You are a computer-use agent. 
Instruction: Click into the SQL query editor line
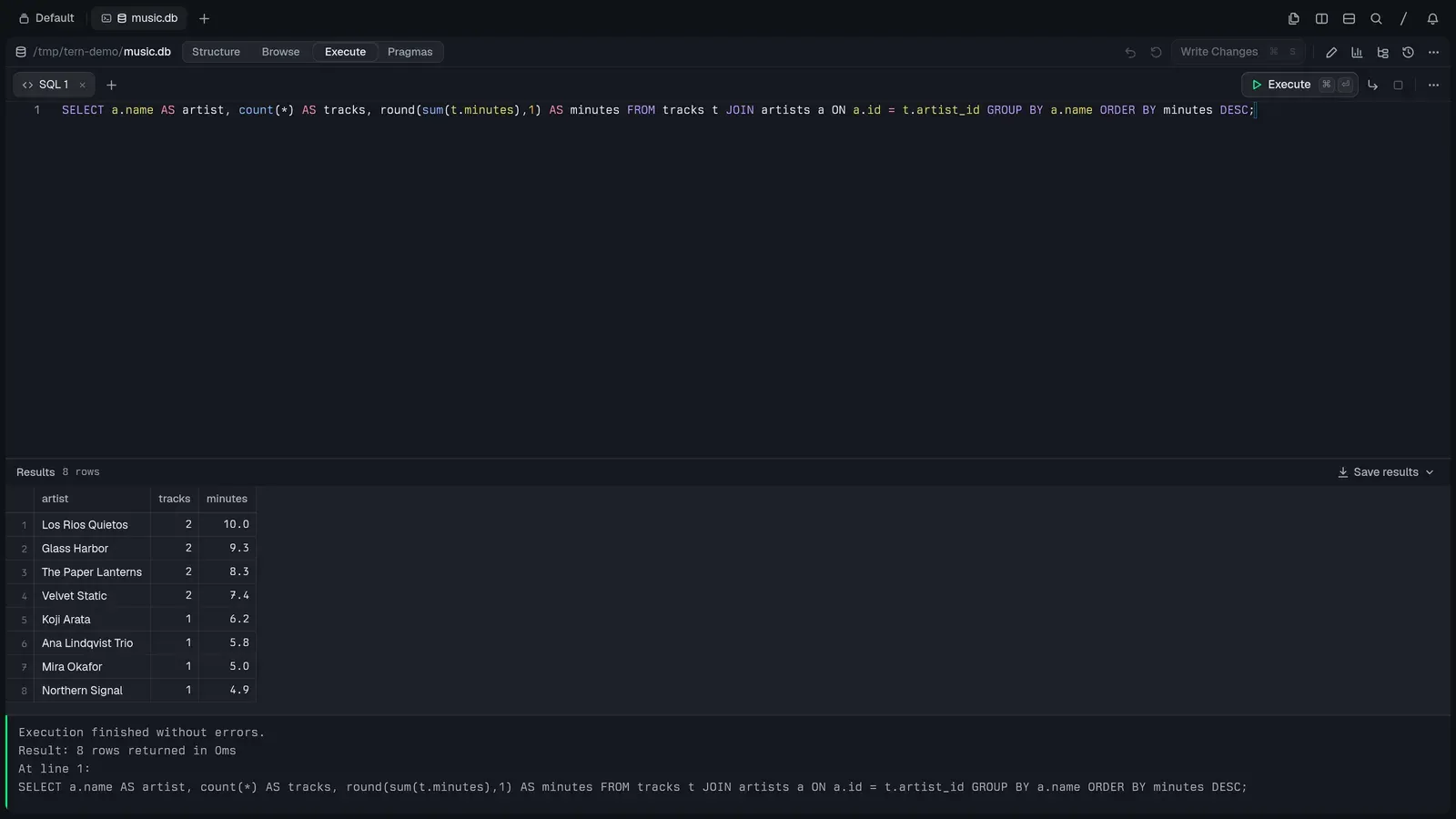658,110
